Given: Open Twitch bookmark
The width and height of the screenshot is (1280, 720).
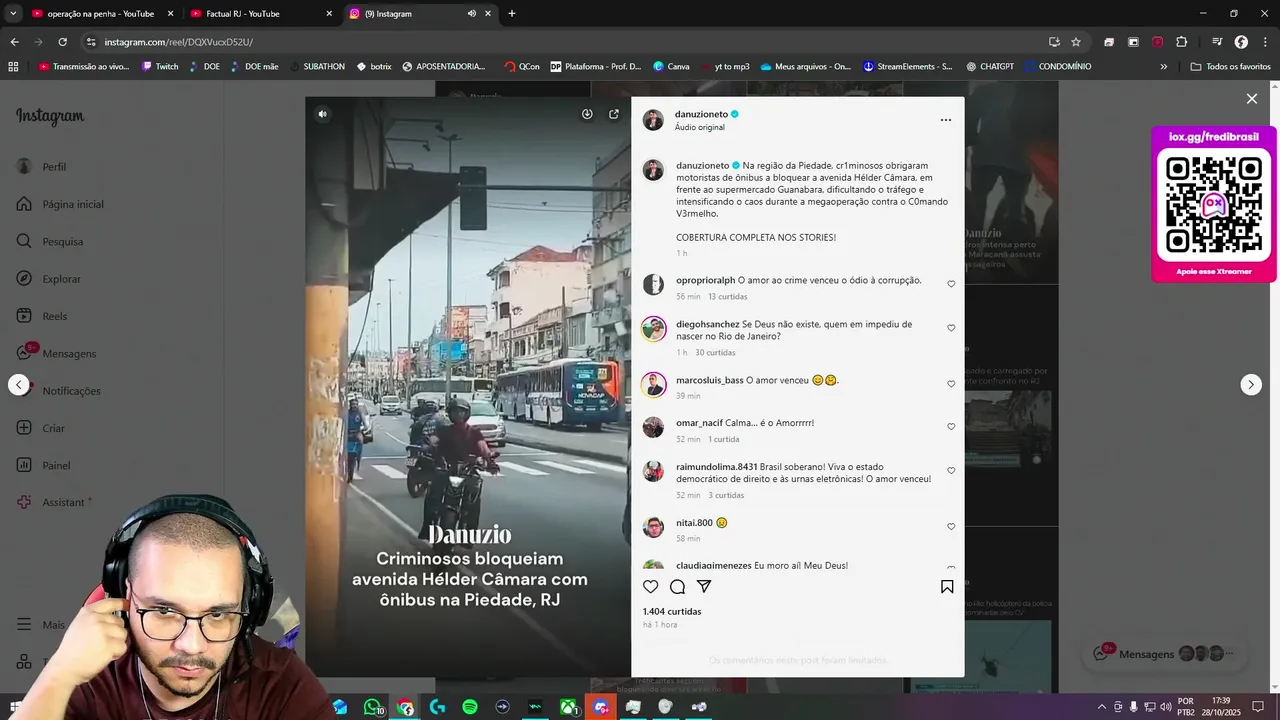Looking at the screenshot, I should coord(160,67).
